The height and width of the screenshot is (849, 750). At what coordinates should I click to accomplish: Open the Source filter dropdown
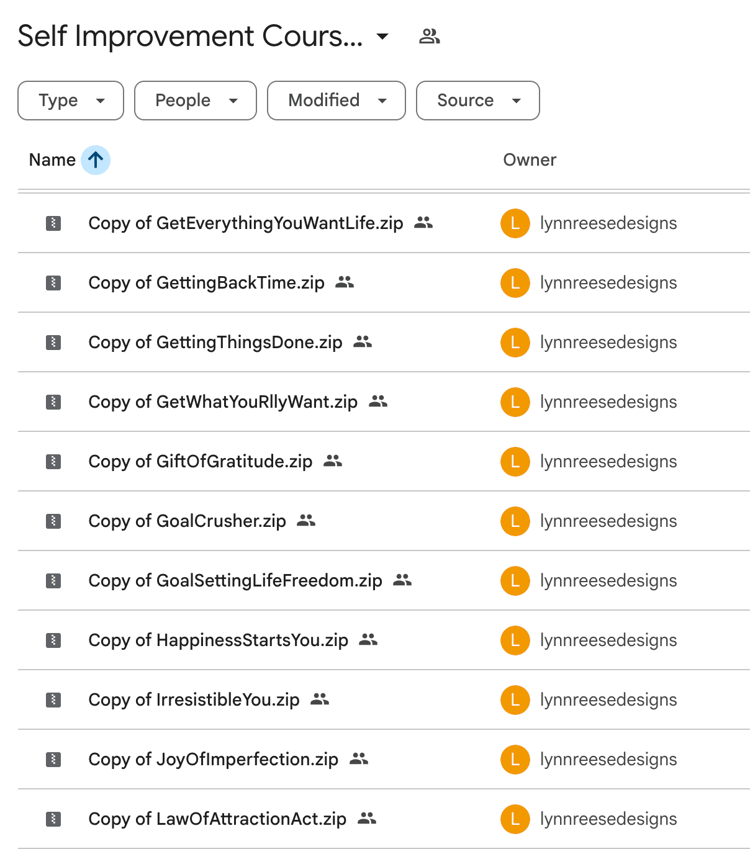coord(478,101)
